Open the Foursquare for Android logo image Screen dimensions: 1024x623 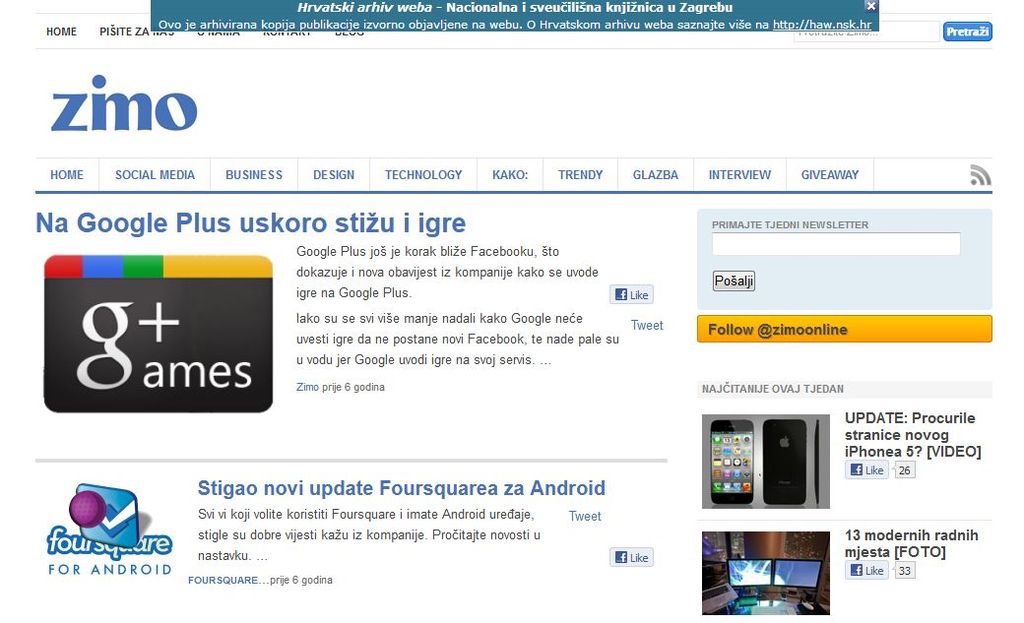pos(110,530)
